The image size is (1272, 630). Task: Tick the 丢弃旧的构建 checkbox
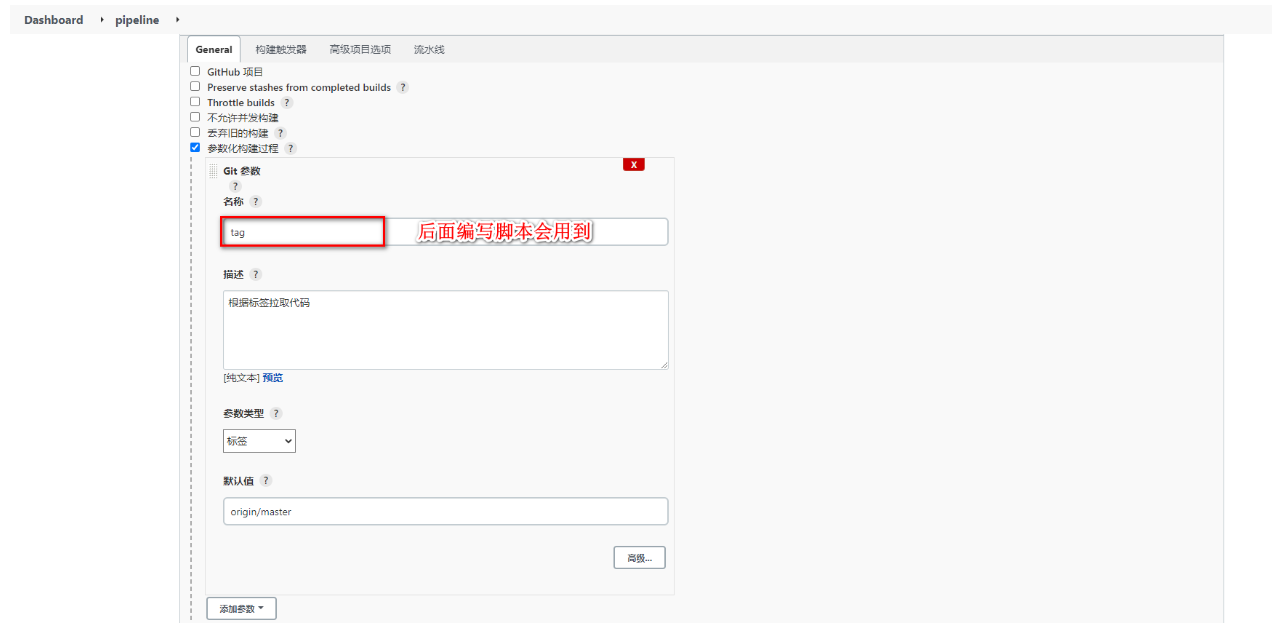195,132
